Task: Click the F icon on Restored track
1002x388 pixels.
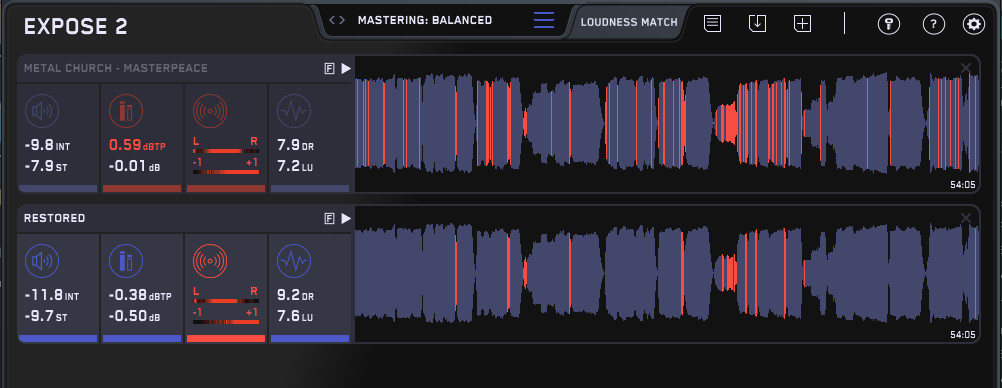Action: [330, 219]
